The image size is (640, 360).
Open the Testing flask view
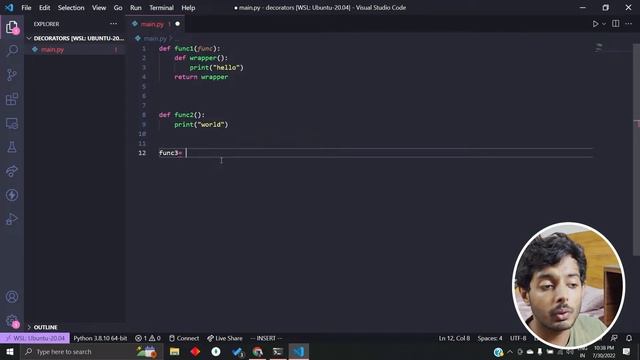click(x=12, y=147)
